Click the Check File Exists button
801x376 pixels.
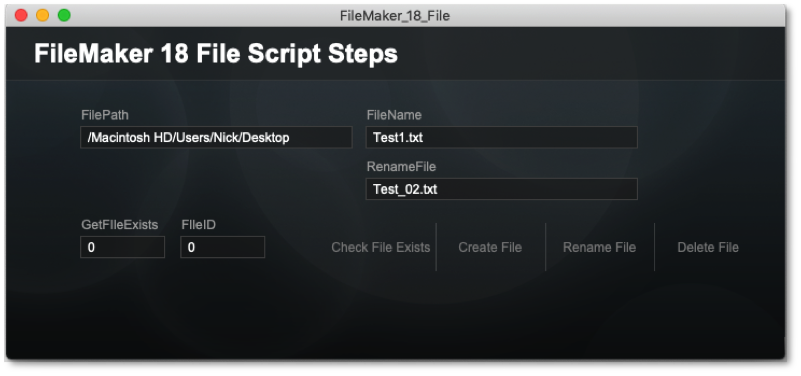(x=381, y=247)
